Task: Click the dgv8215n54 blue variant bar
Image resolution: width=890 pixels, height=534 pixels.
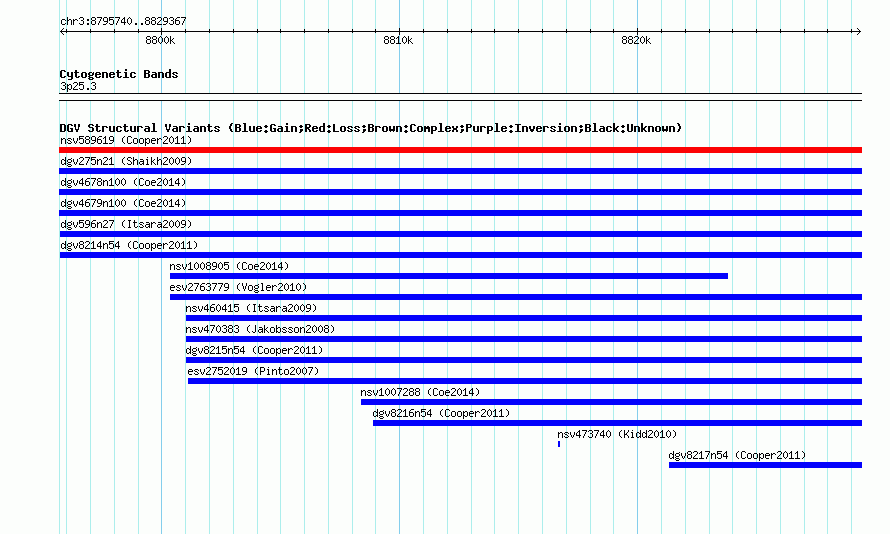Action: pos(523,360)
